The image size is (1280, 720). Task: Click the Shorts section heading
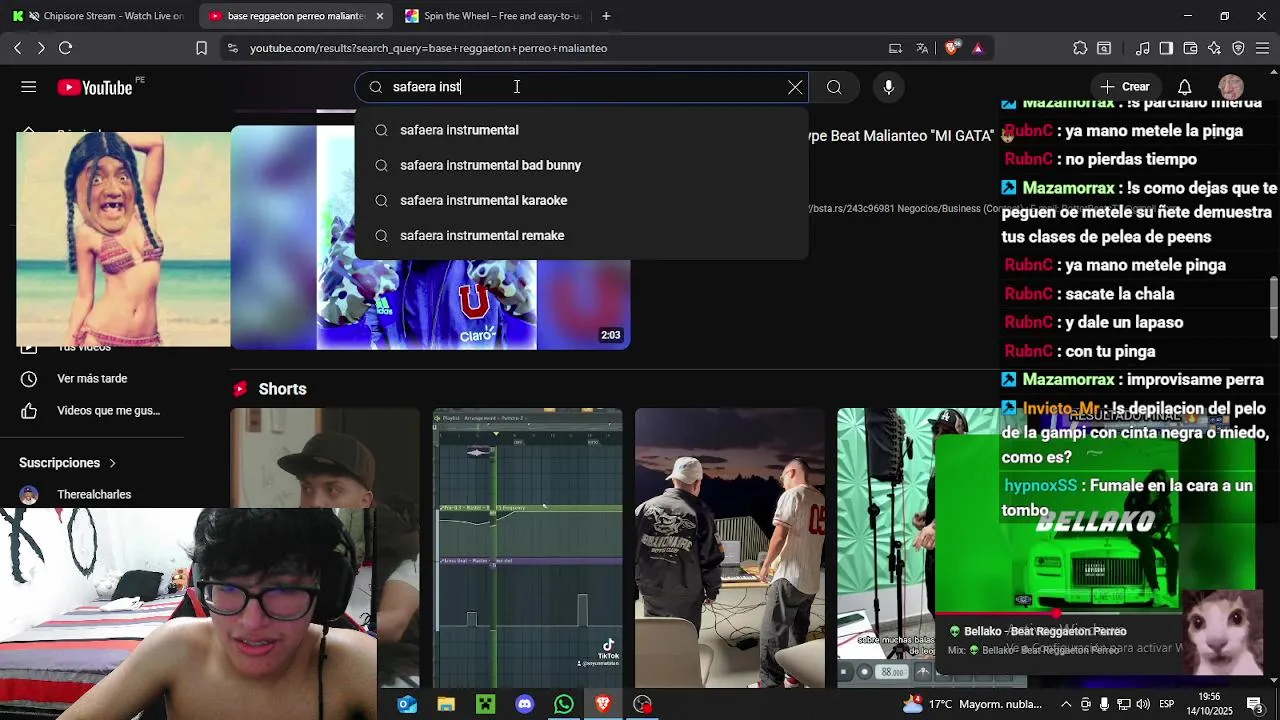coord(282,389)
